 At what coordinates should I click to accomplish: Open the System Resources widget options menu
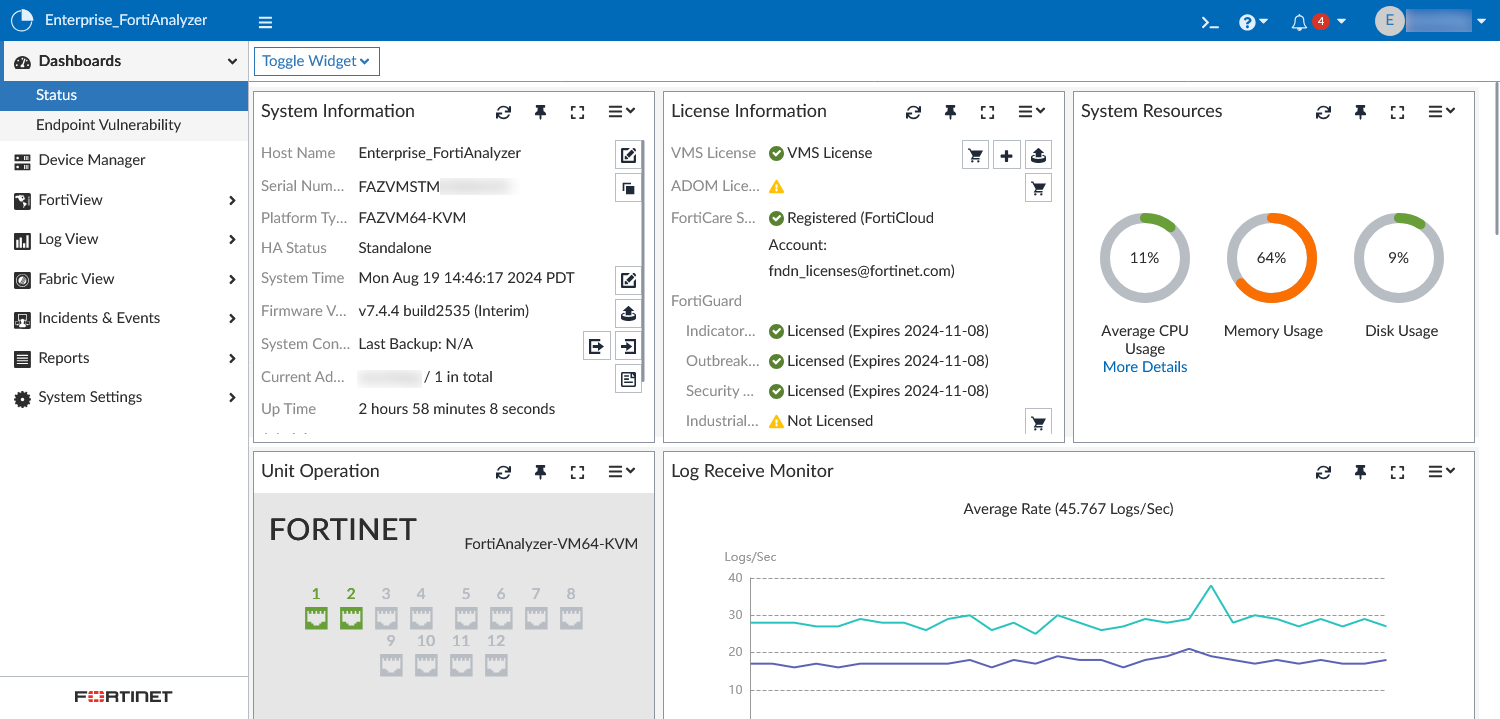1442,112
